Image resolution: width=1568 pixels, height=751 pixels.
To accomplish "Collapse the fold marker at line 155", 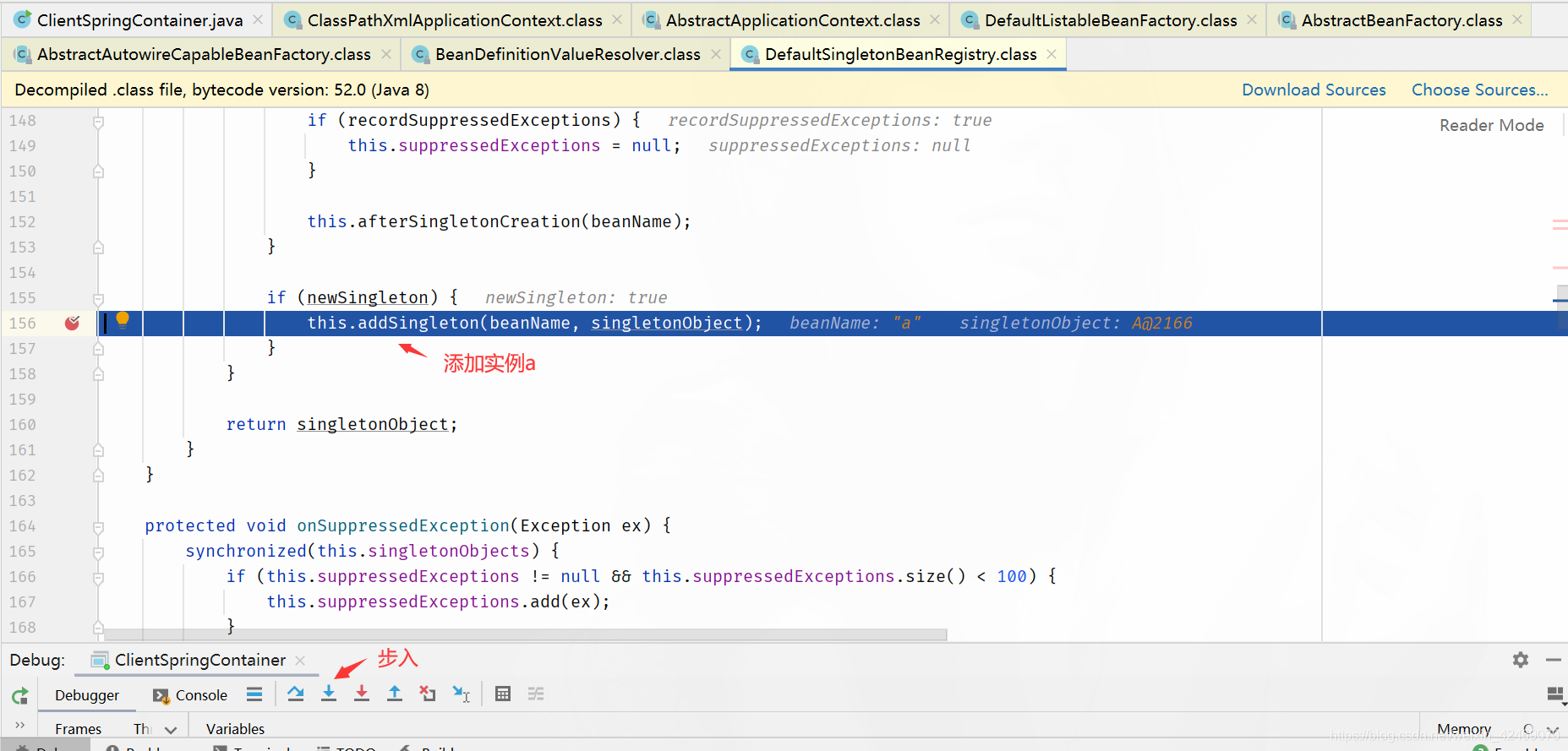I will [98, 299].
